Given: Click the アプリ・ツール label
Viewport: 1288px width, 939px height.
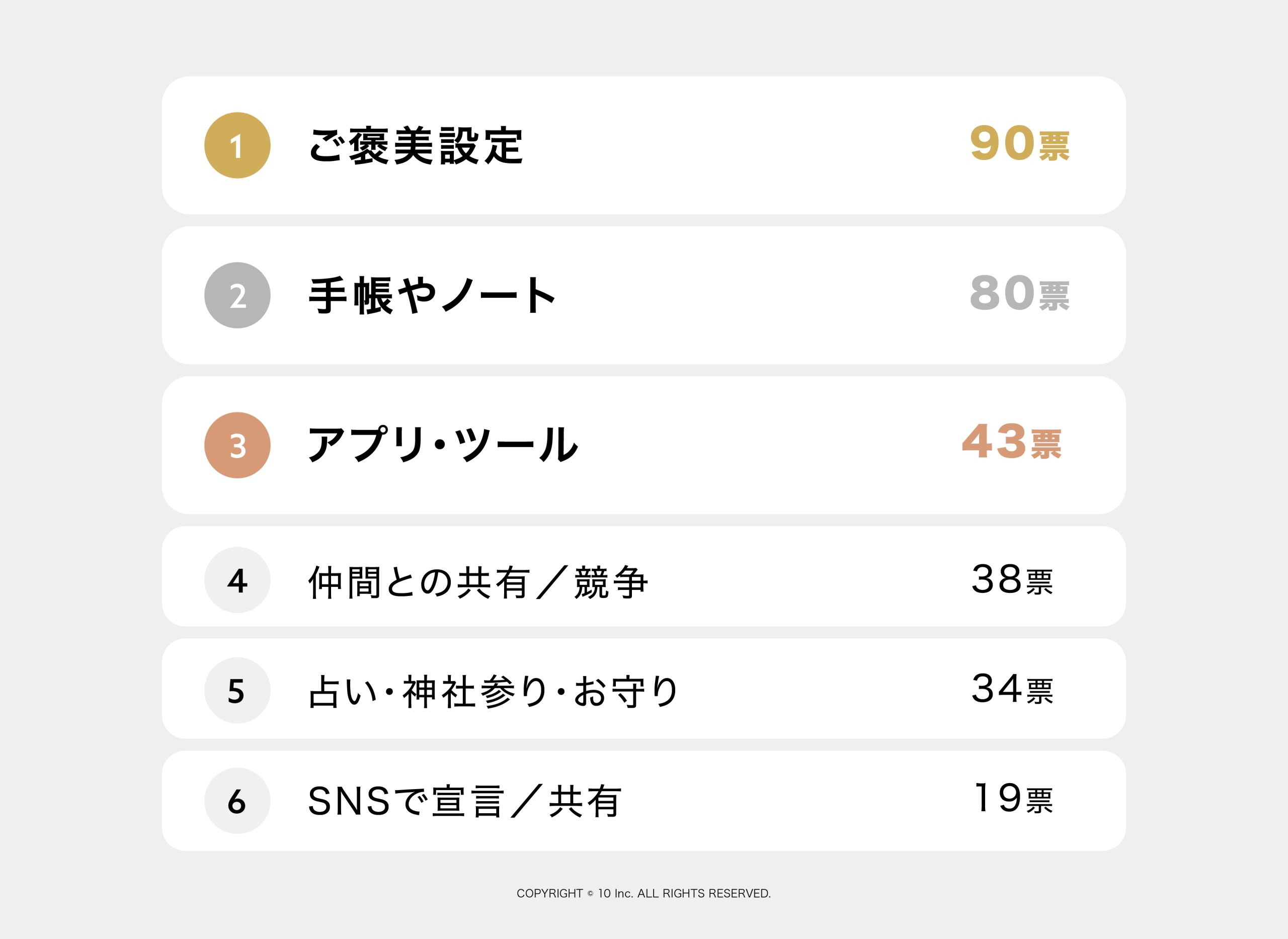Looking at the screenshot, I should coord(443,445).
